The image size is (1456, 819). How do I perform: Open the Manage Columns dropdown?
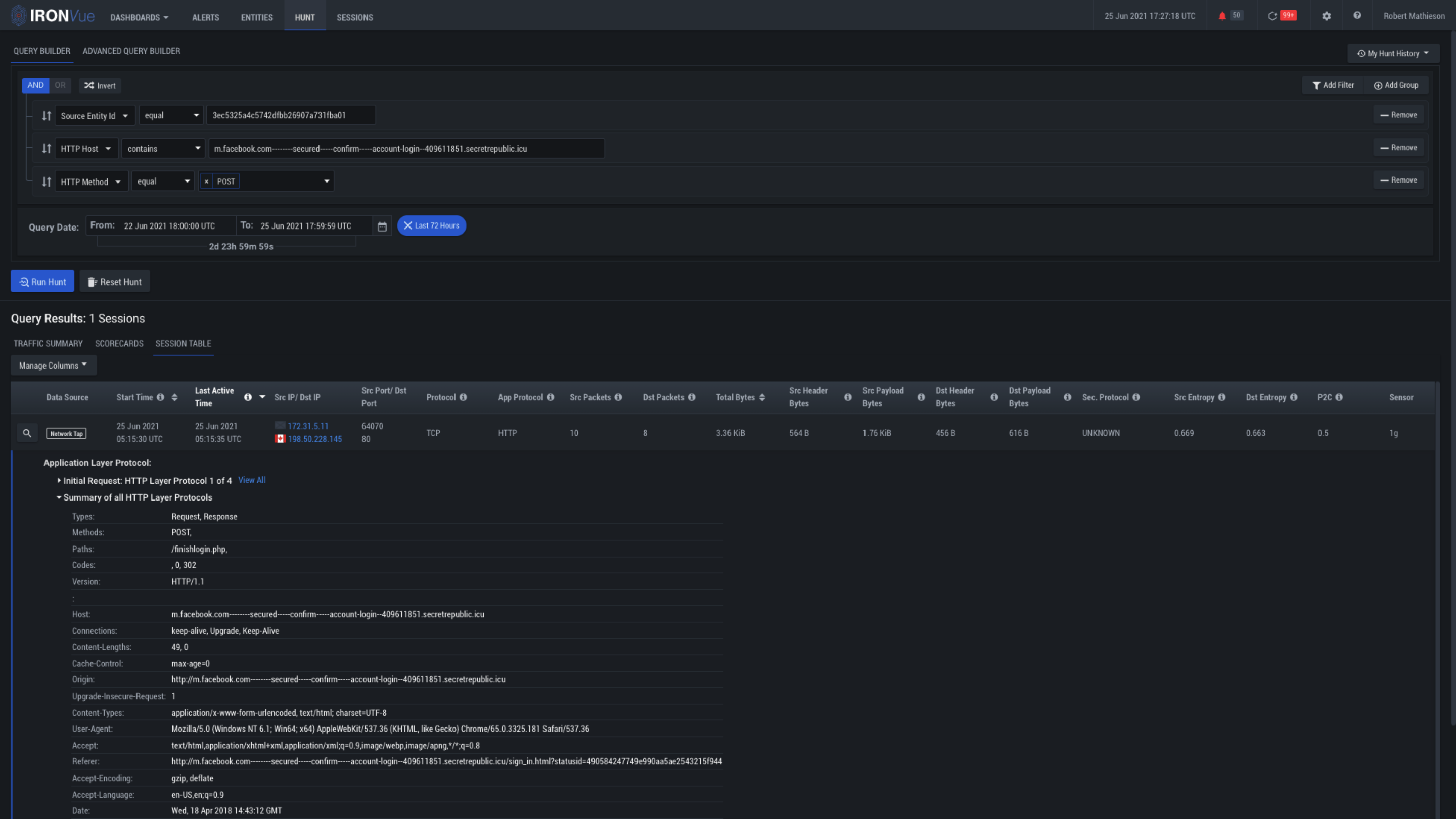click(x=53, y=366)
